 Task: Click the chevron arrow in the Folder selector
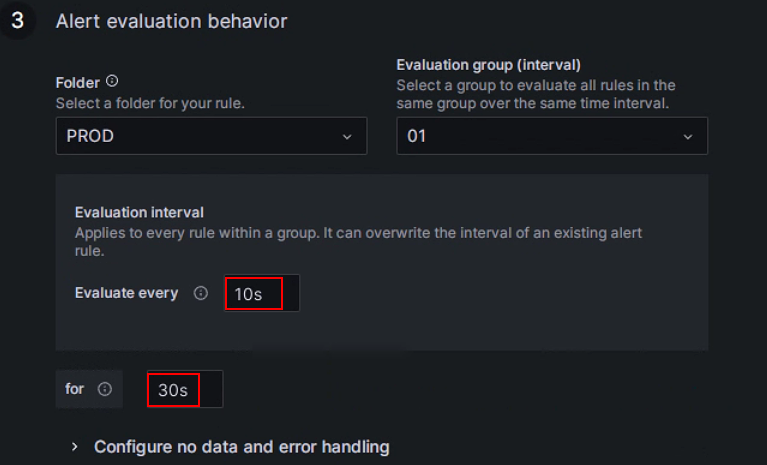click(347, 136)
